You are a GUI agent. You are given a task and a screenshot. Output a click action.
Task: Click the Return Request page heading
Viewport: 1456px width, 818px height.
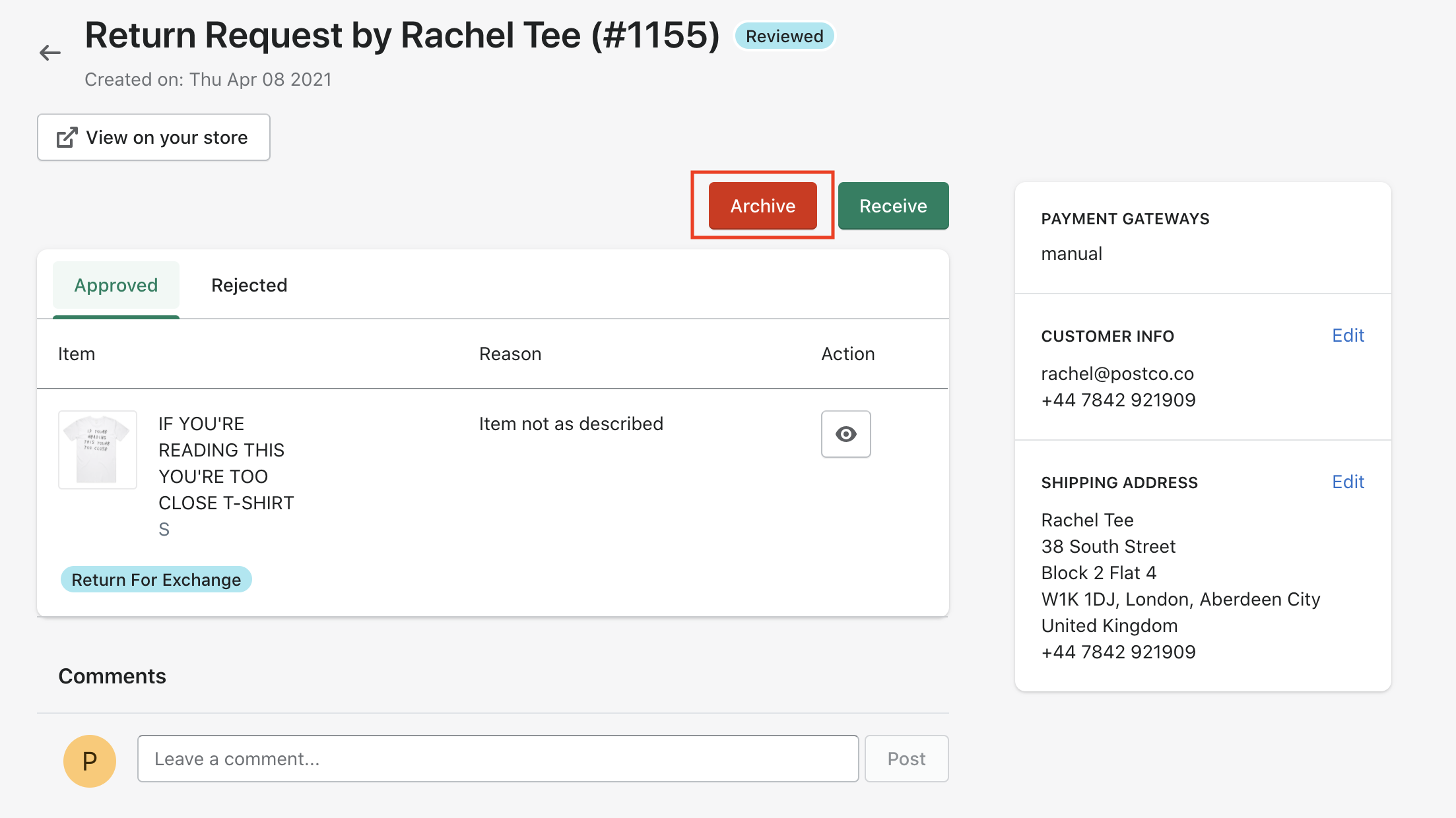coord(402,36)
